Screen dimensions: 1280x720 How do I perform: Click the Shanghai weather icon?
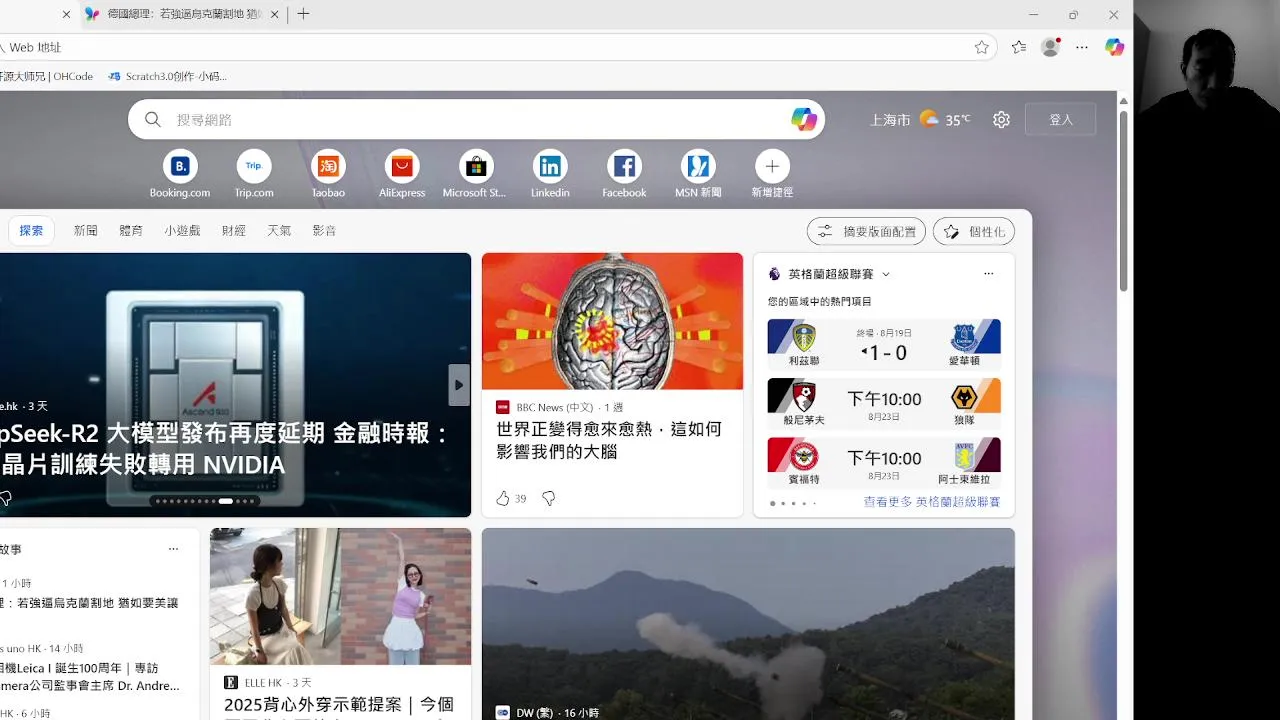point(930,119)
